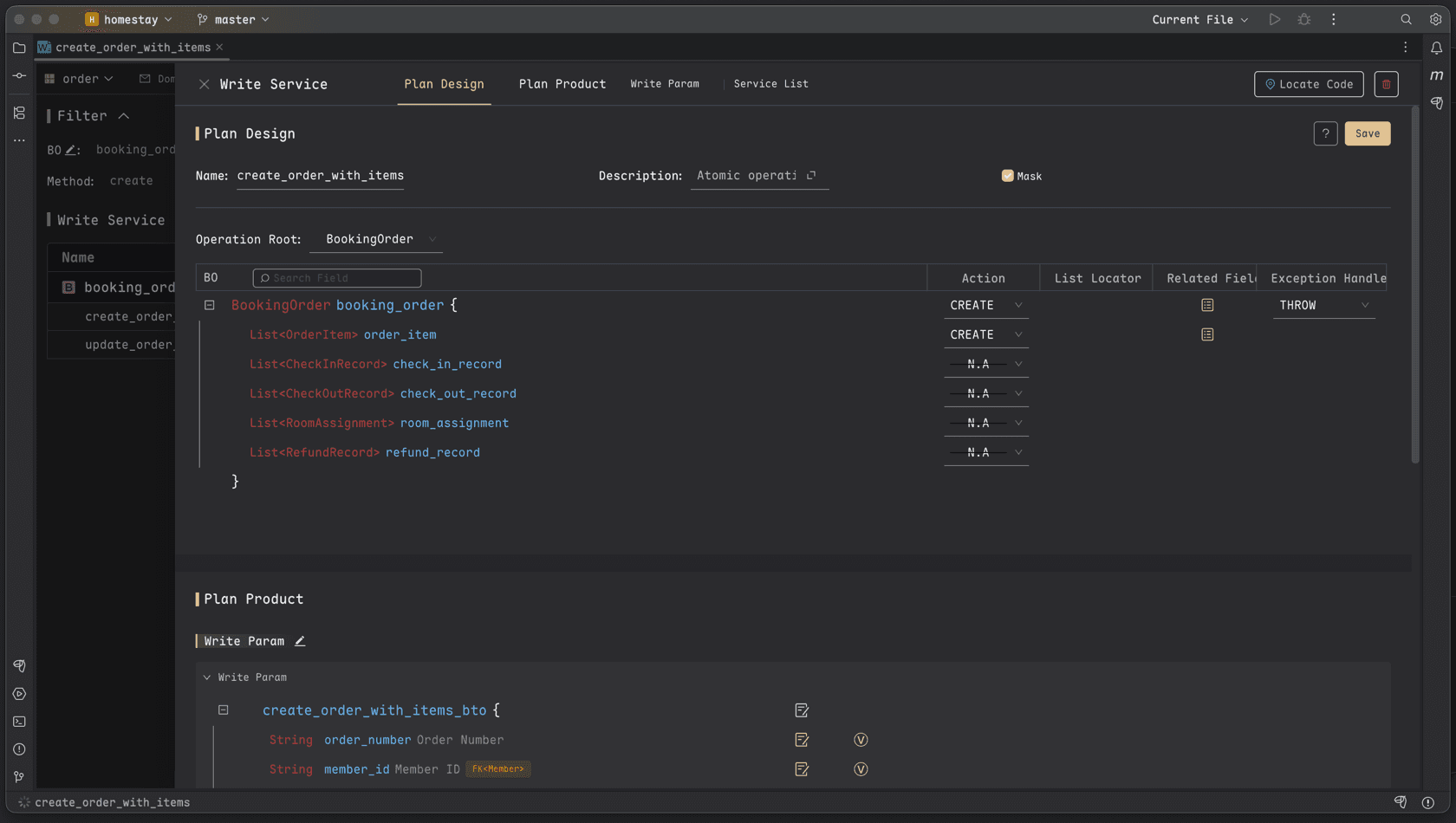Click the Search Field input box
This screenshot has height=823, width=1456.
(x=336, y=277)
